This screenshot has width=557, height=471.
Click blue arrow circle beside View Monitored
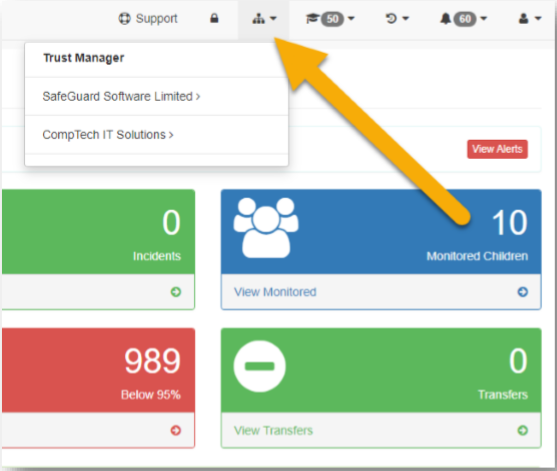point(522,292)
